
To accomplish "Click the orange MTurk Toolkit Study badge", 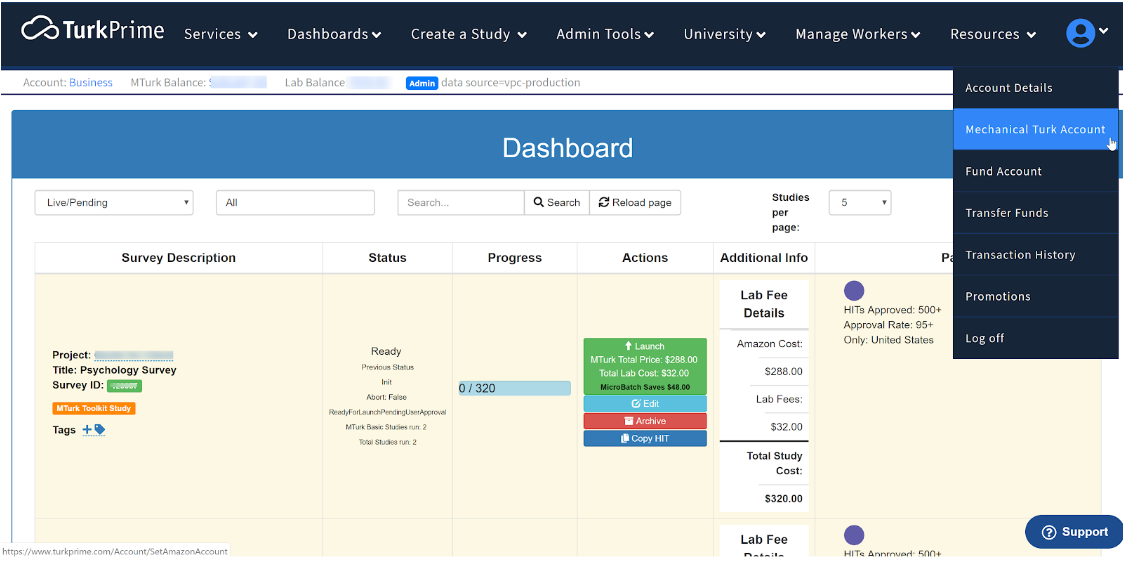I will pyautogui.click(x=93, y=408).
